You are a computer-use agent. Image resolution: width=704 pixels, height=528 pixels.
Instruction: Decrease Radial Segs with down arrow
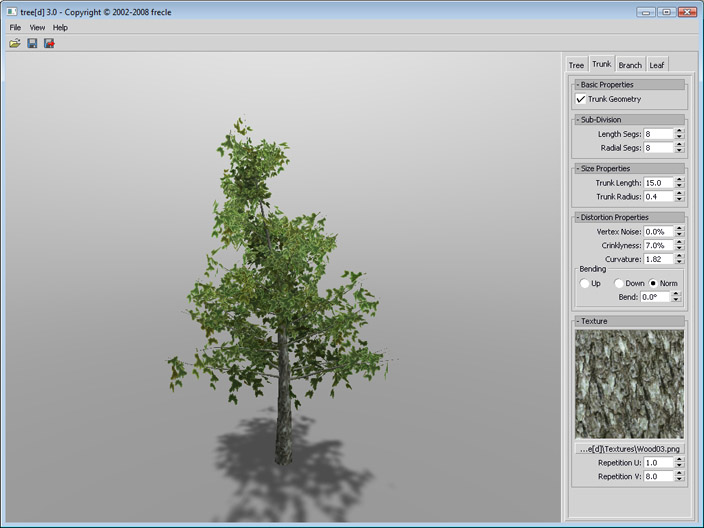[679, 150]
